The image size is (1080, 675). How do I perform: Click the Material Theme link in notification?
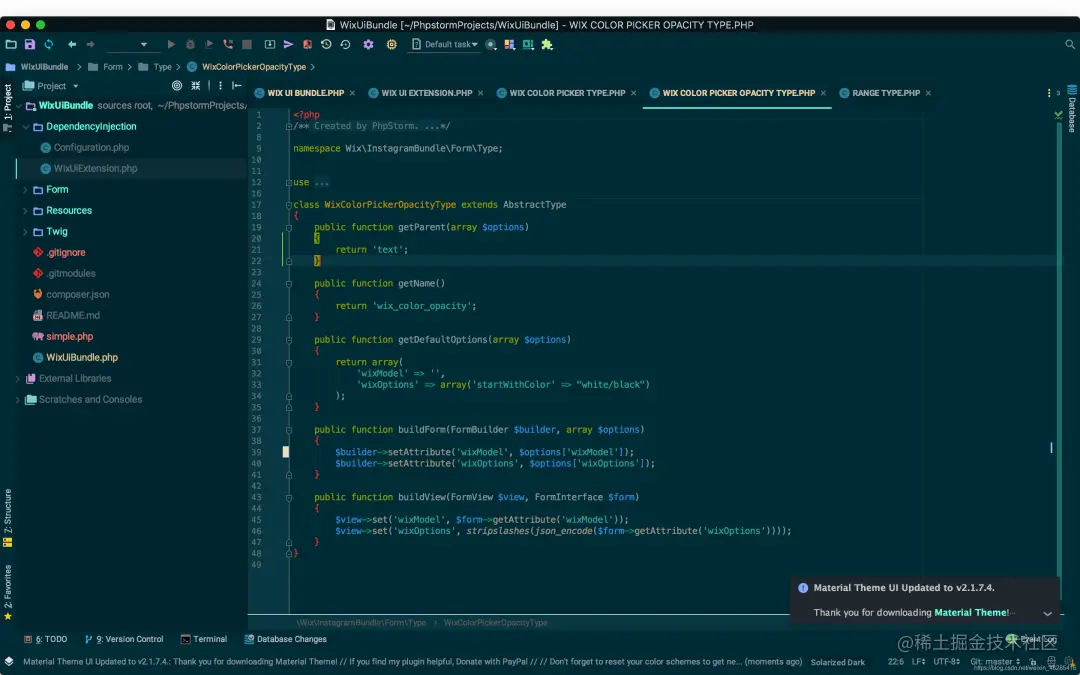point(972,612)
